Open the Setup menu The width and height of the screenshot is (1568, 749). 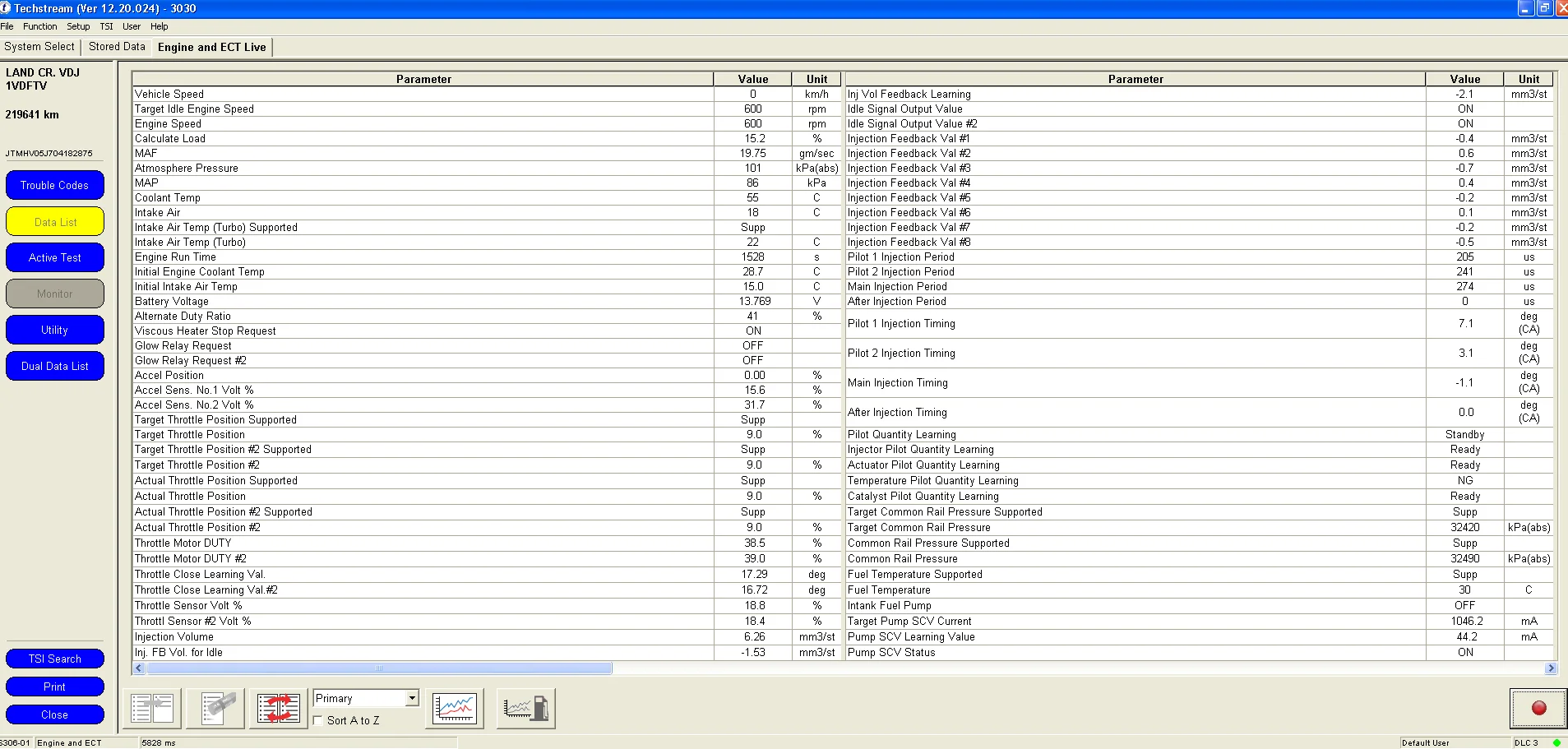click(x=78, y=26)
